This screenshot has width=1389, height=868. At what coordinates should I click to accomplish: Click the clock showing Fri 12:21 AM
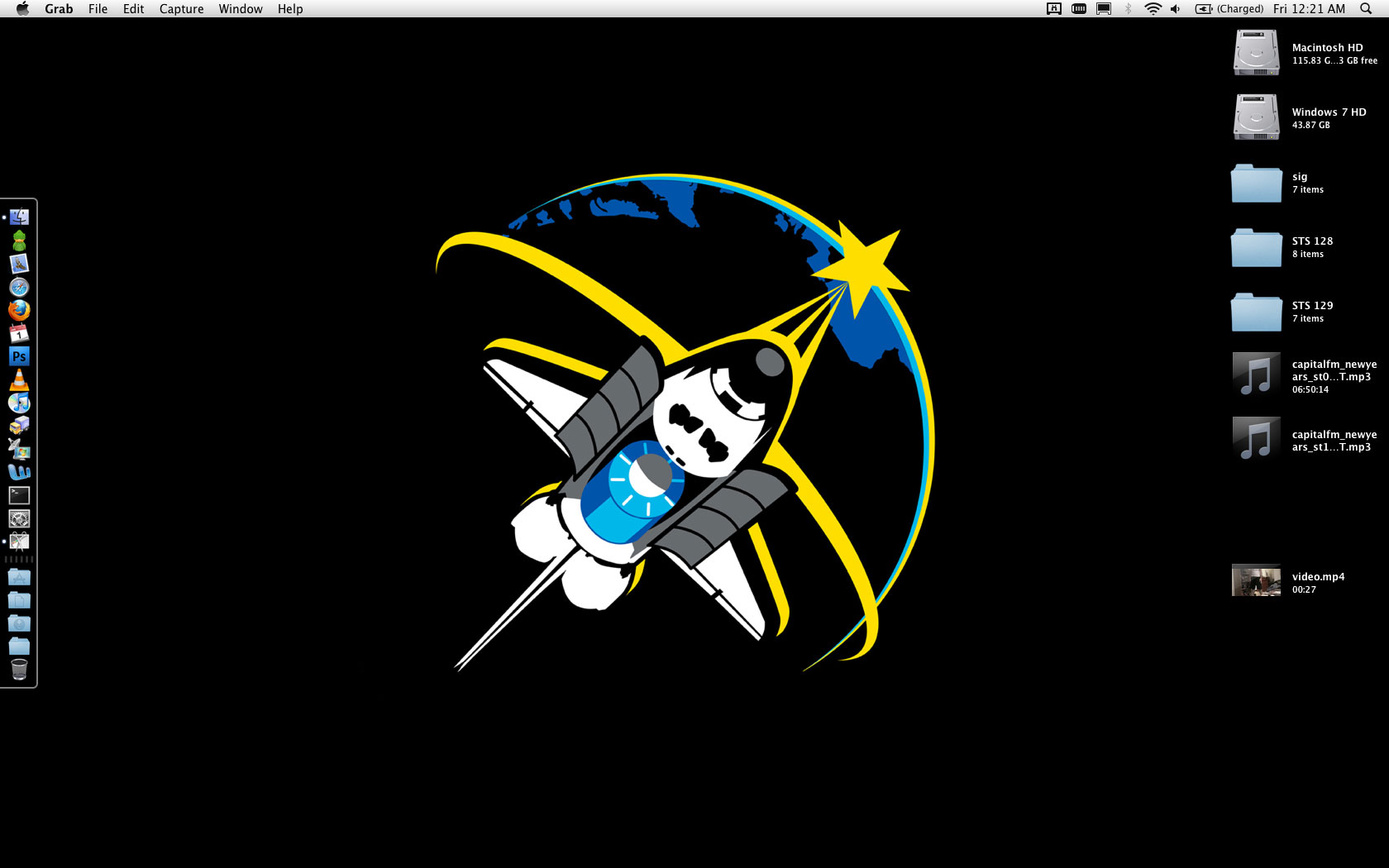(x=1309, y=8)
